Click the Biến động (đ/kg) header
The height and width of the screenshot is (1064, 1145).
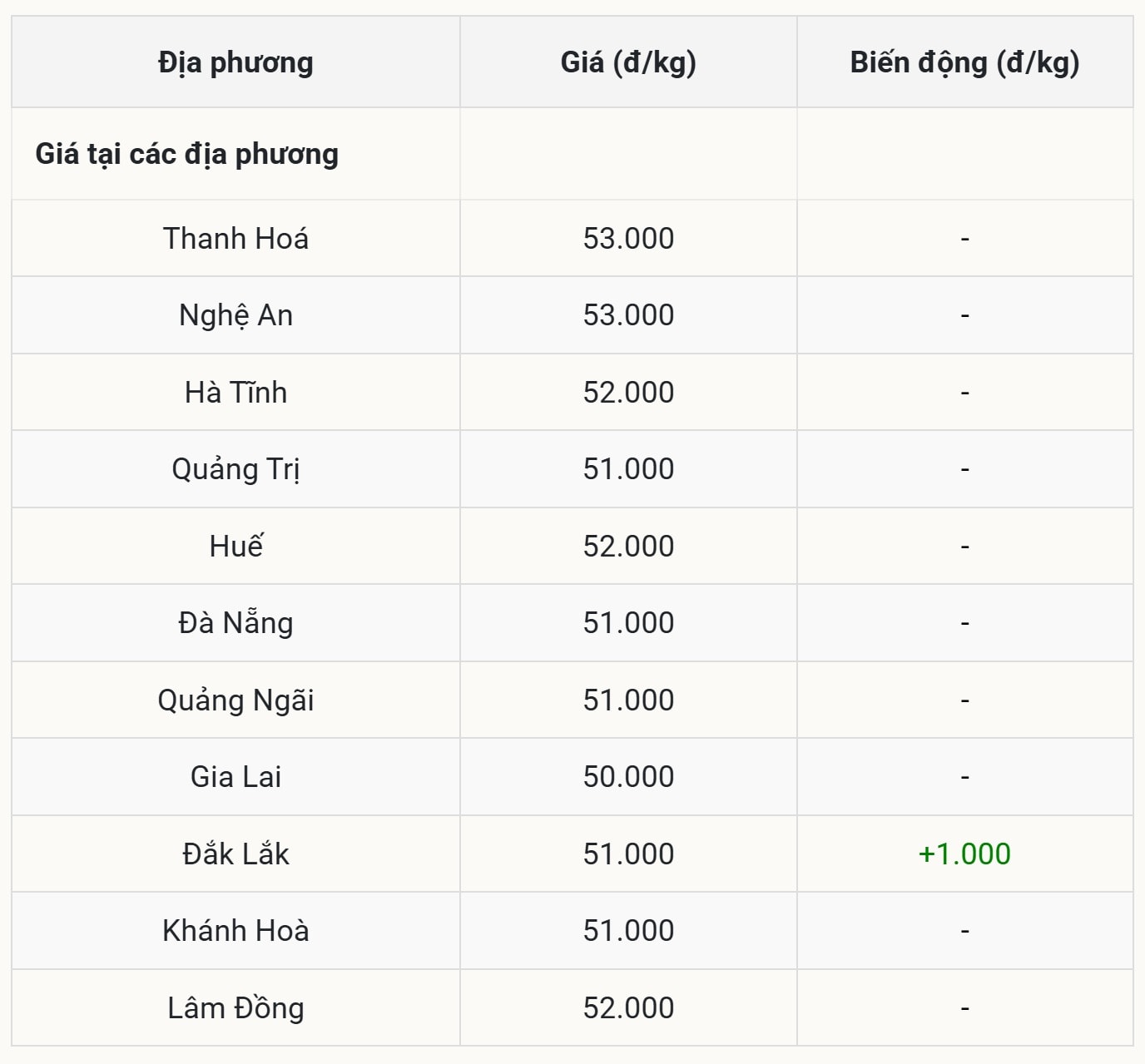pos(964,63)
